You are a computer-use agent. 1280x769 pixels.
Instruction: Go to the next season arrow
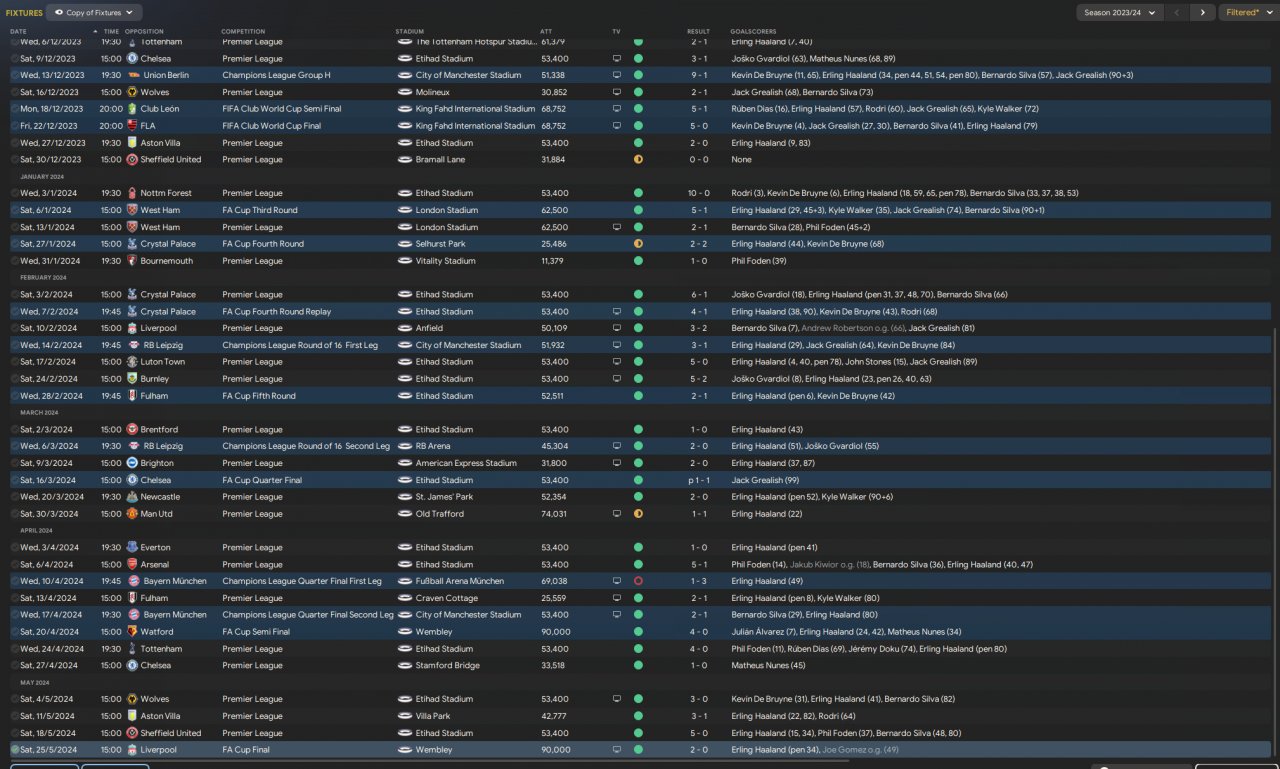1203,13
